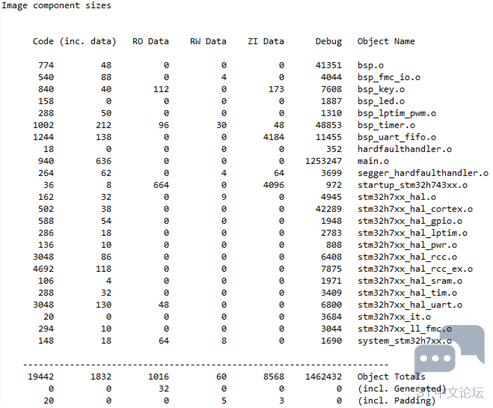493x408 pixels.
Task: Click the startup ZI data value 4096
Action: point(274,185)
